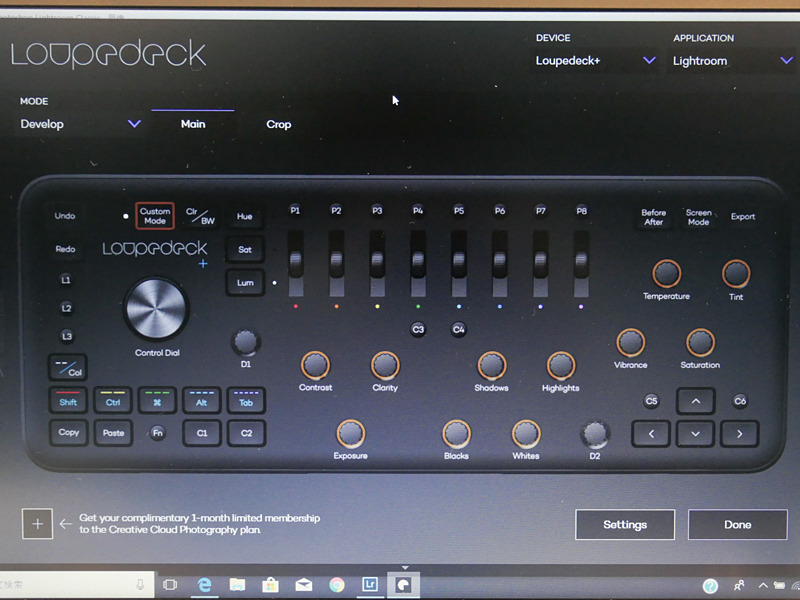Click the P7 preset button
Screen dimensions: 800x600
[x=540, y=211]
